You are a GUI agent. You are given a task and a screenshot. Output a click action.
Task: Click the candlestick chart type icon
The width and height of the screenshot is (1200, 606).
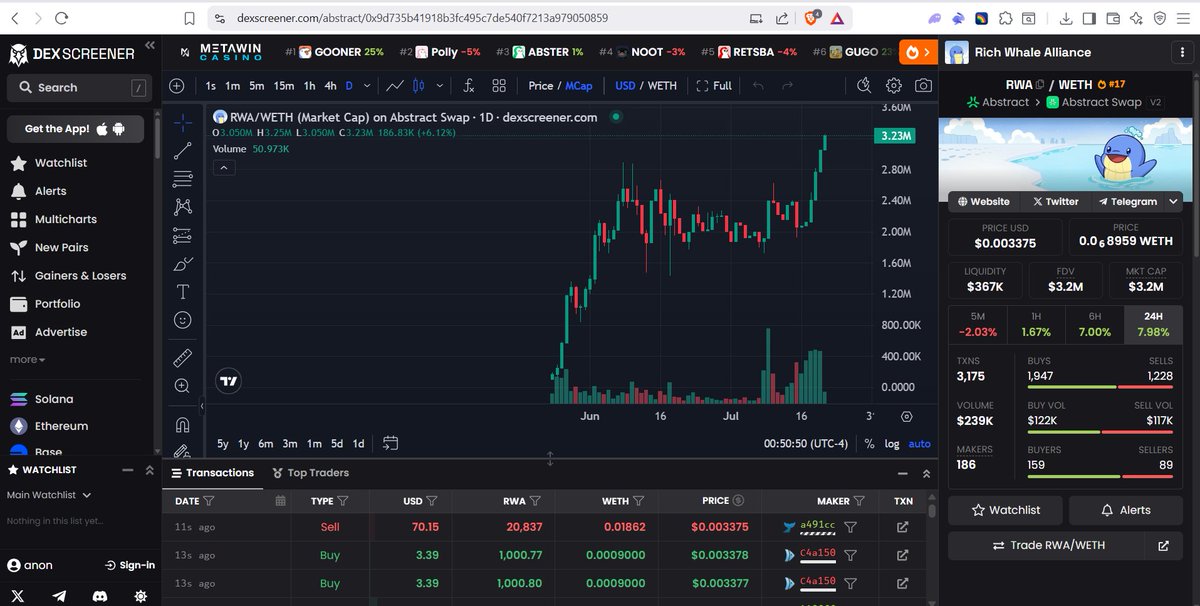tap(420, 86)
